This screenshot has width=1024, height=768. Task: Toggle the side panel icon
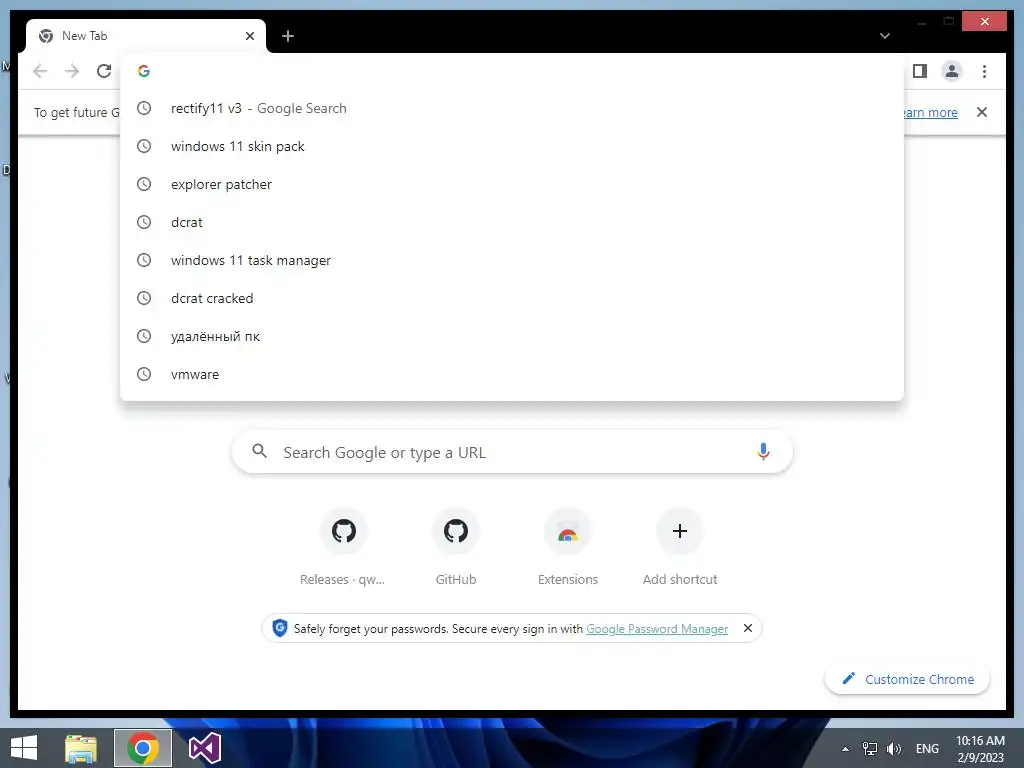920,71
